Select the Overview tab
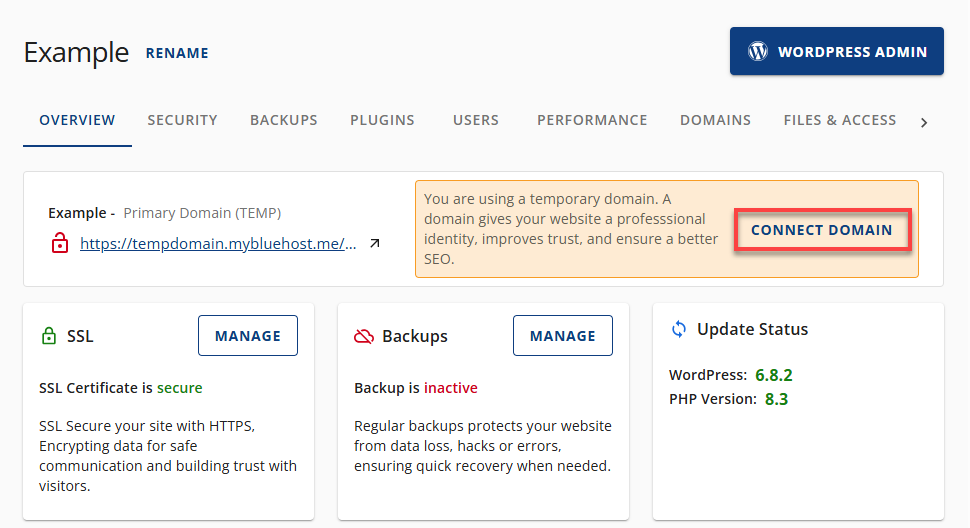This screenshot has height=528, width=970. pos(77,120)
